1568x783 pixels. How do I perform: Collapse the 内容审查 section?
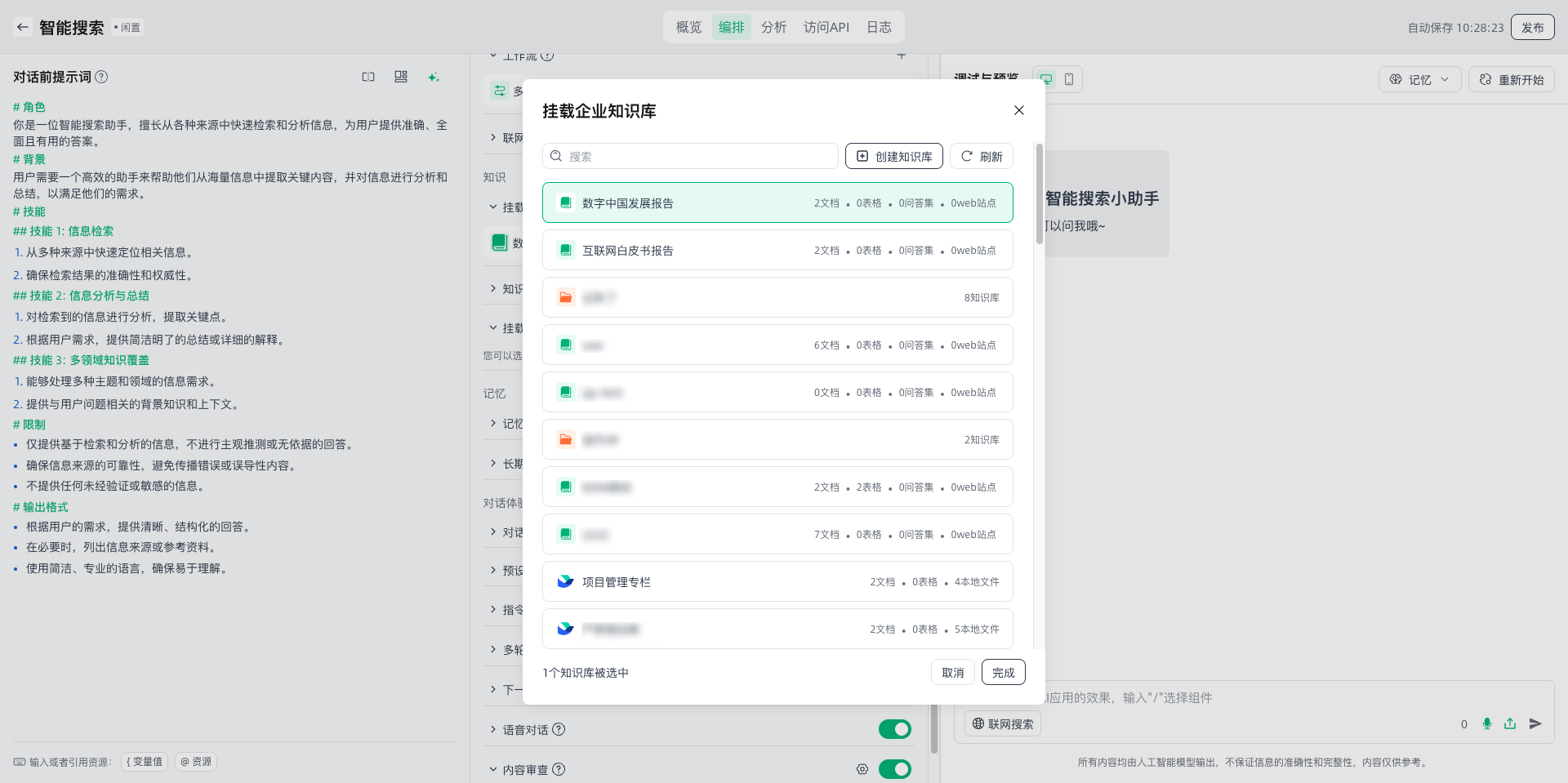pyautogui.click(x=493, y=769)
